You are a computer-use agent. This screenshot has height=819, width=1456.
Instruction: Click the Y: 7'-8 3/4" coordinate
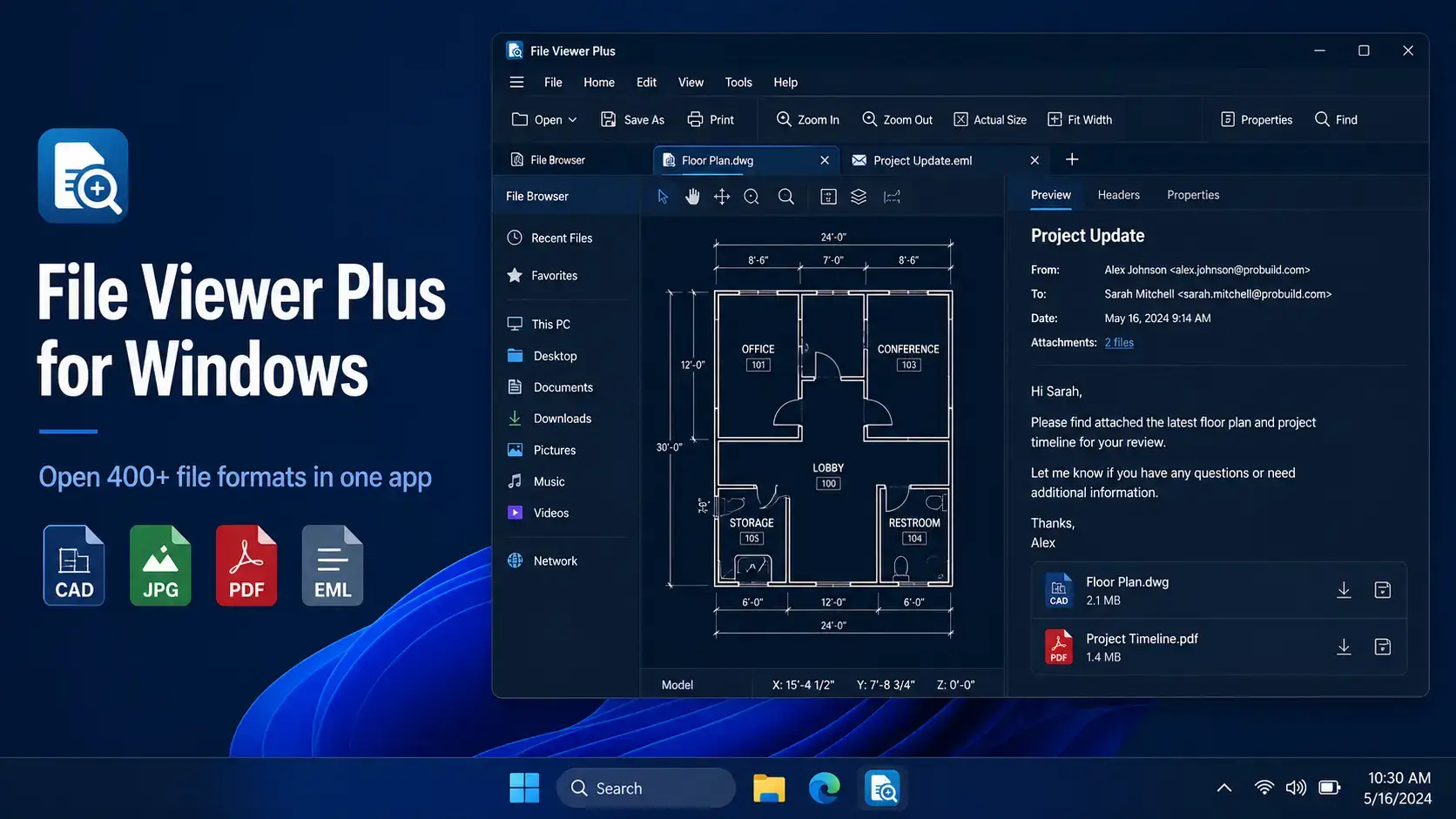(886, 685)
